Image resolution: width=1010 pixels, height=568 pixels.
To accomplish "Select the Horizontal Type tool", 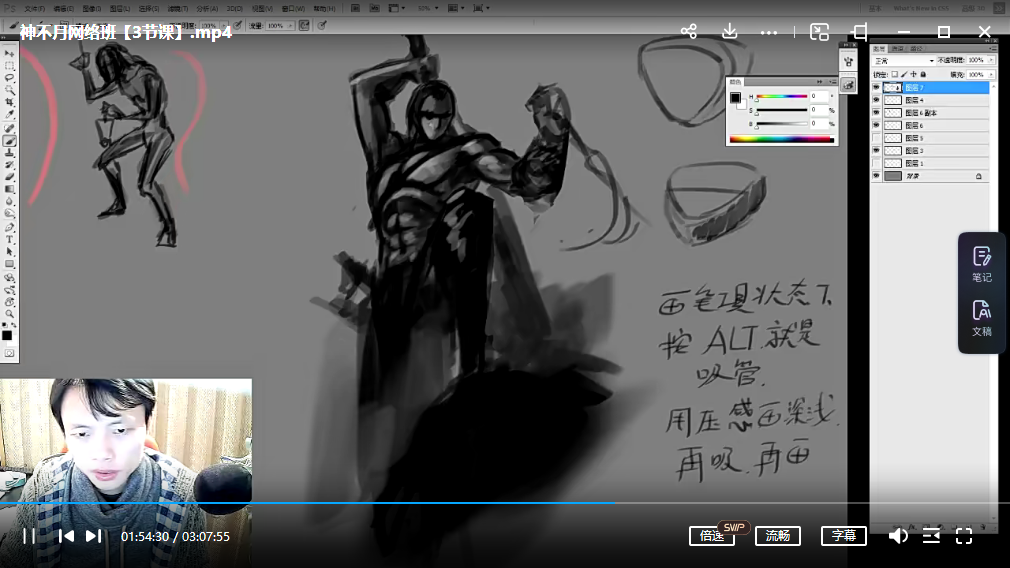I will [x=9, y=240].
